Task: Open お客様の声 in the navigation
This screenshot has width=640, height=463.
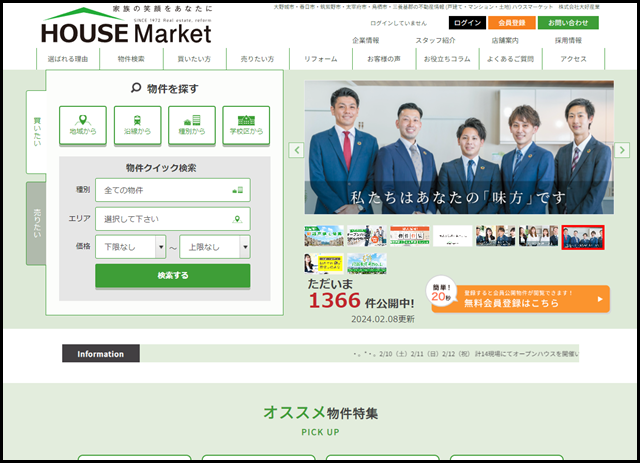Action: click(384, 59)
